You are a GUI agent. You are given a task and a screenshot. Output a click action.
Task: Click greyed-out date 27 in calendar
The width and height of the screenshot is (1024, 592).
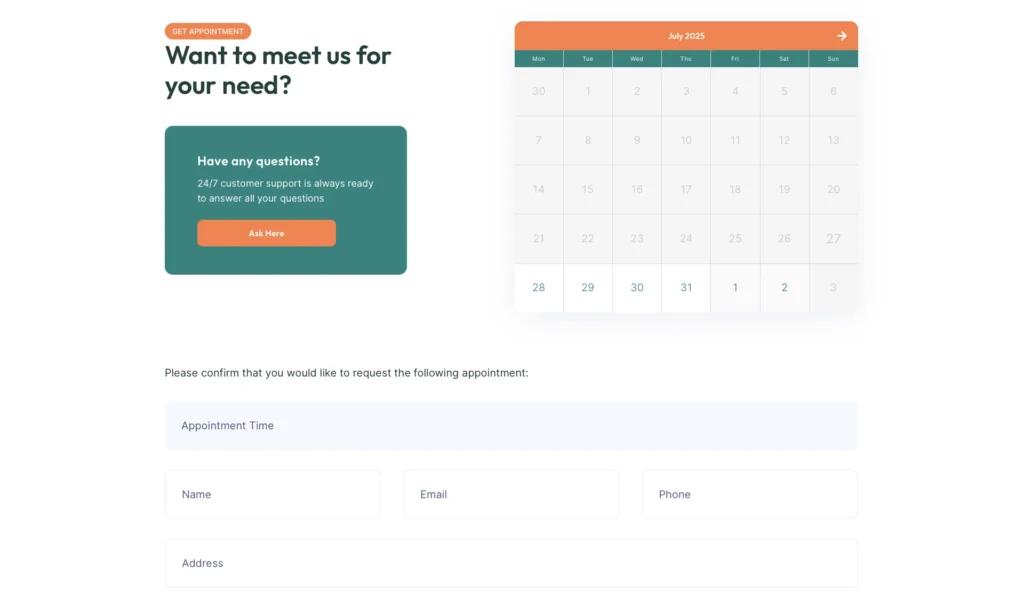(833, 239)
